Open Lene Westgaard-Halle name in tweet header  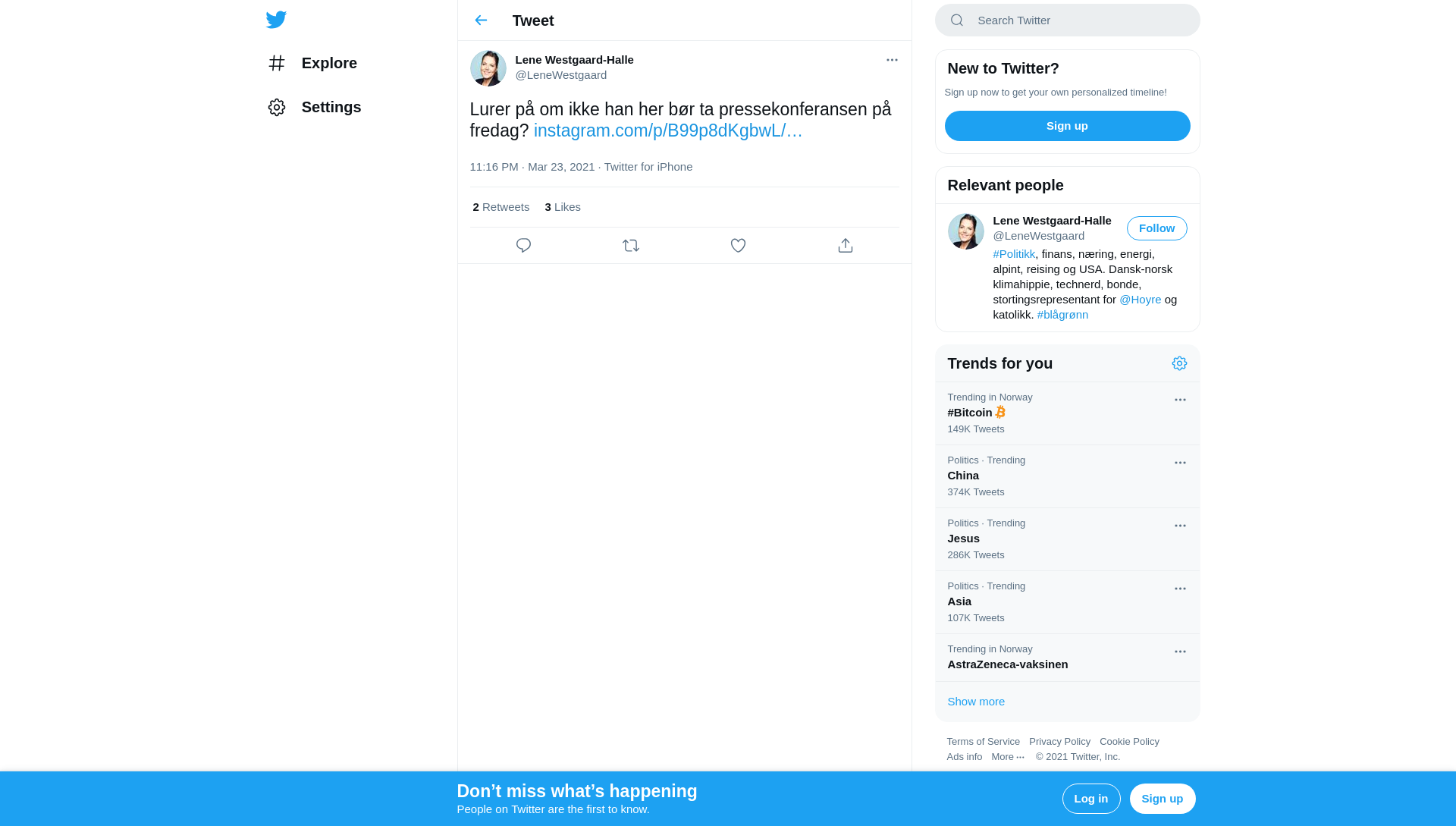click(x=574, y=60)
